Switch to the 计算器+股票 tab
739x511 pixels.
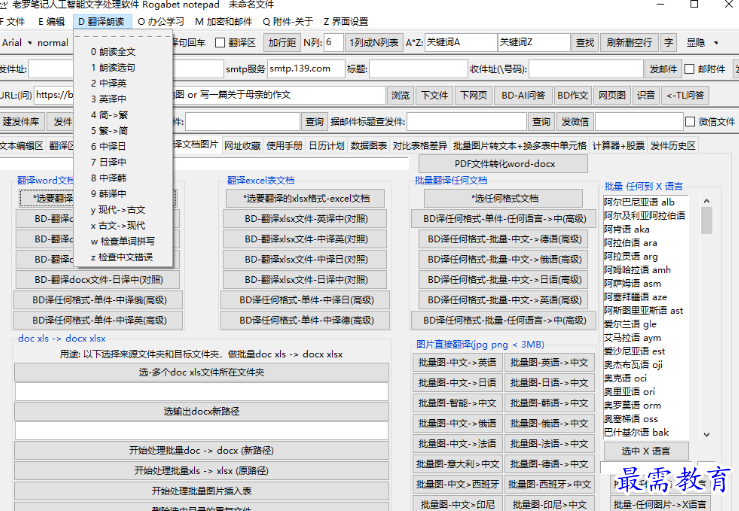click(x=618, y=146)
